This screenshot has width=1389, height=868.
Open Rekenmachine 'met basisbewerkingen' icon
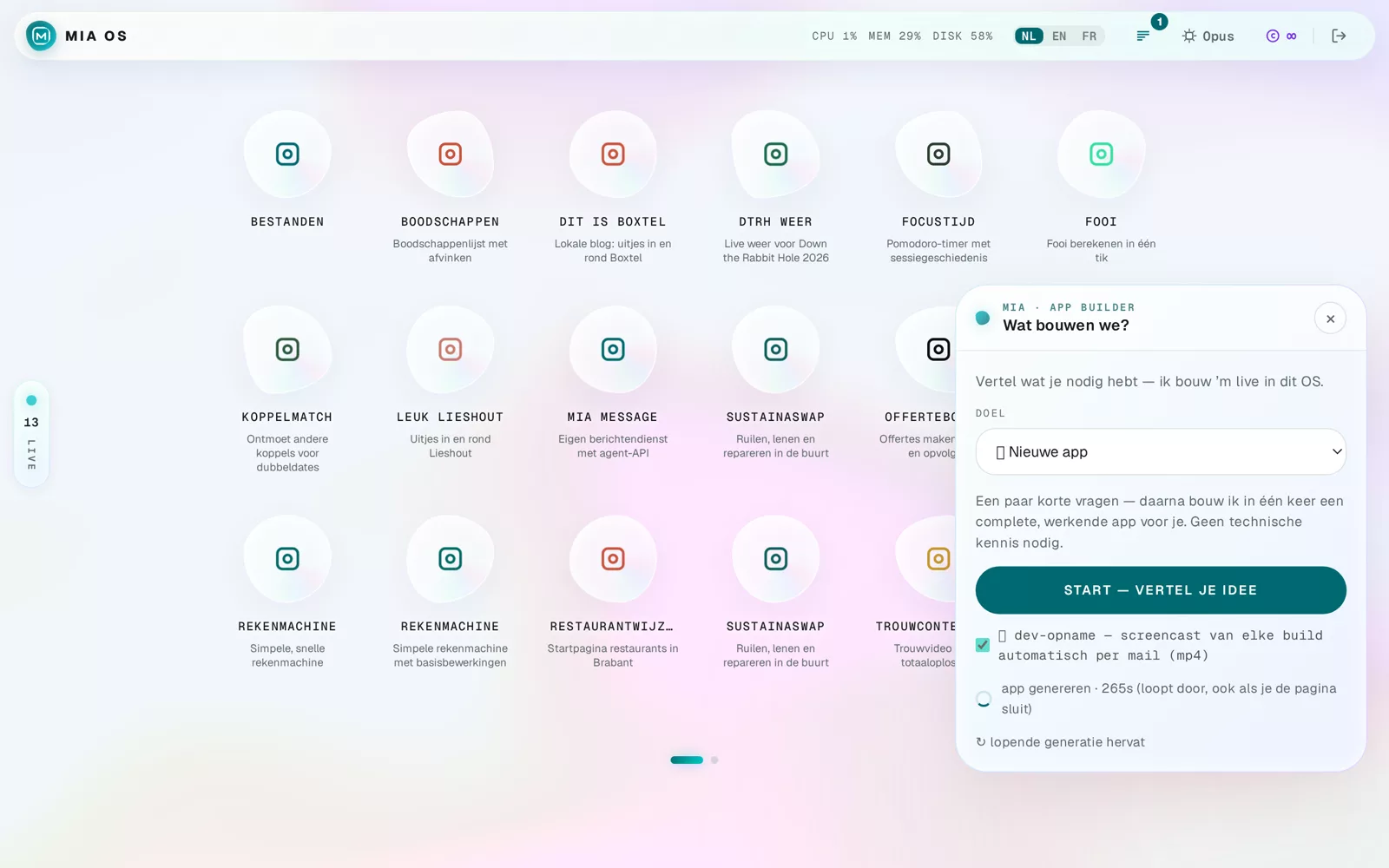[x=450, y=559]
